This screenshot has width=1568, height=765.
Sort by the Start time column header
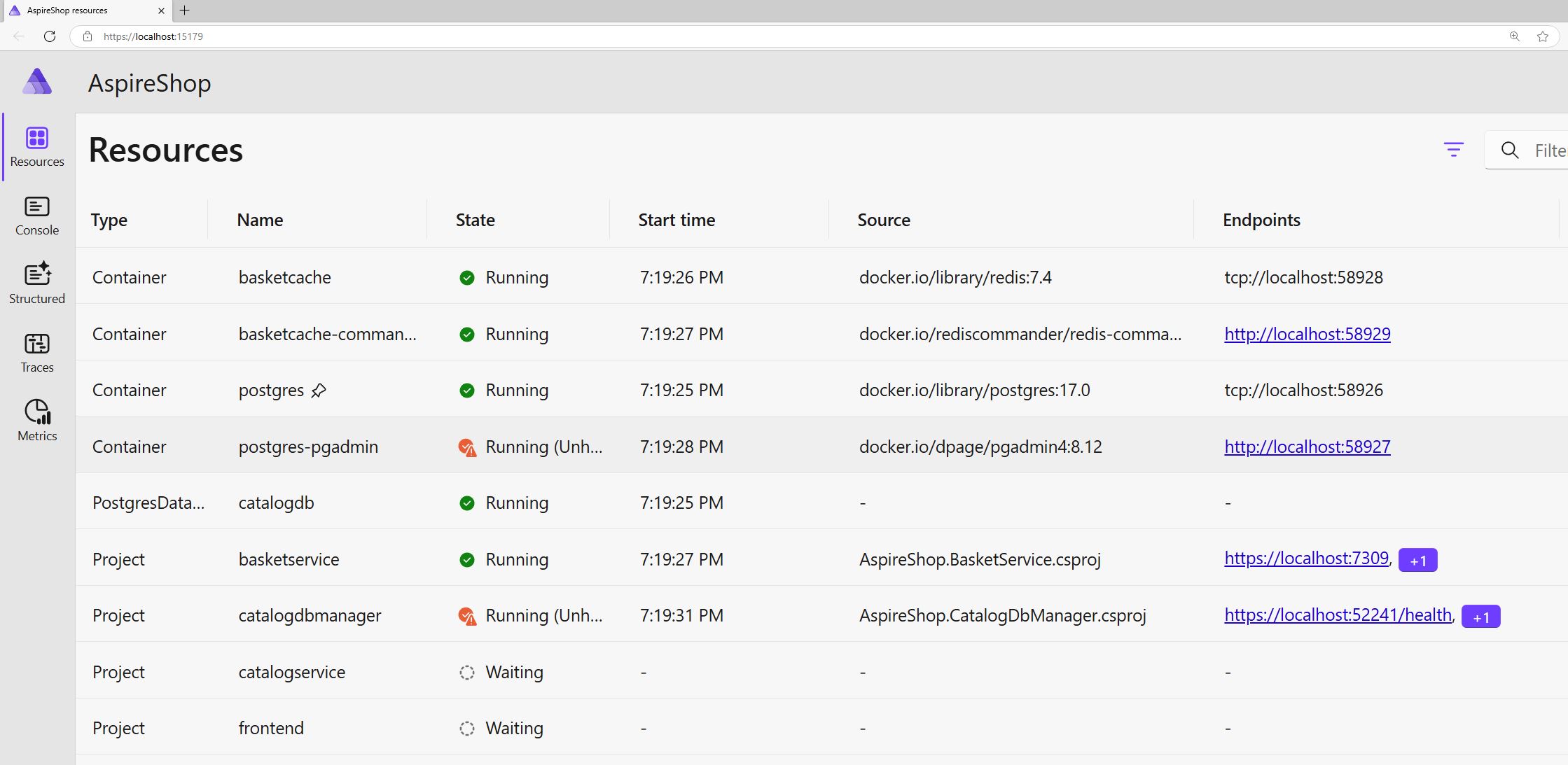(677, 220)
